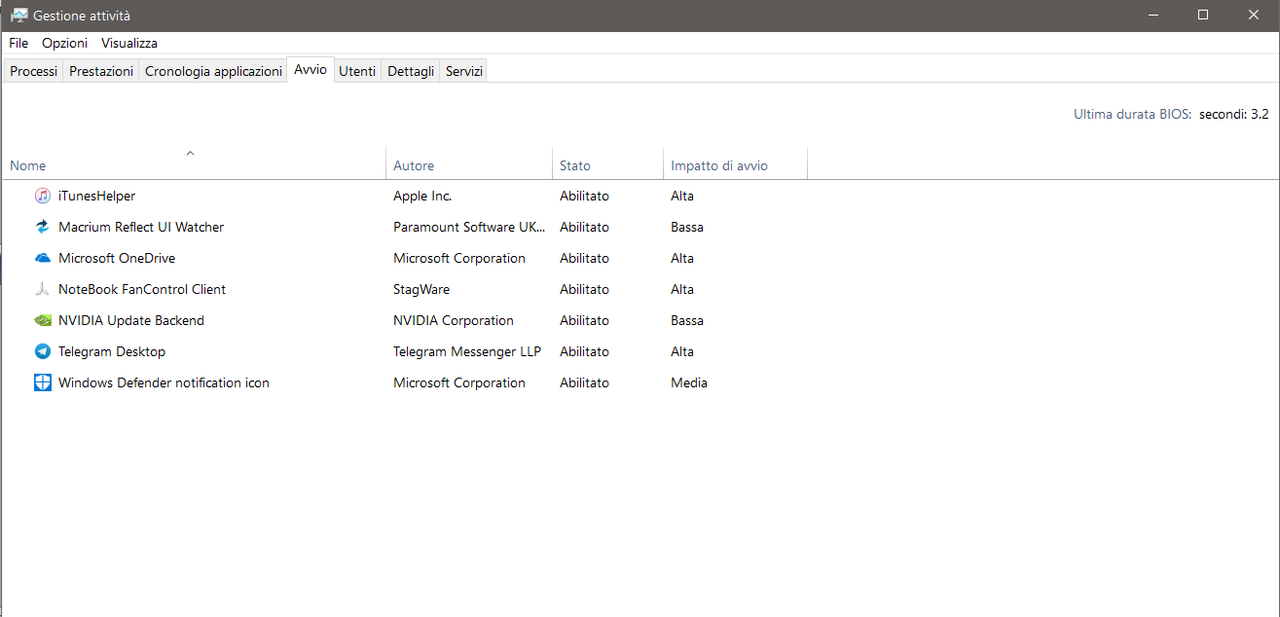Click the Alta impact for iTunesHelper
The image size is (1280, 617).
click(x=682, y=196)
